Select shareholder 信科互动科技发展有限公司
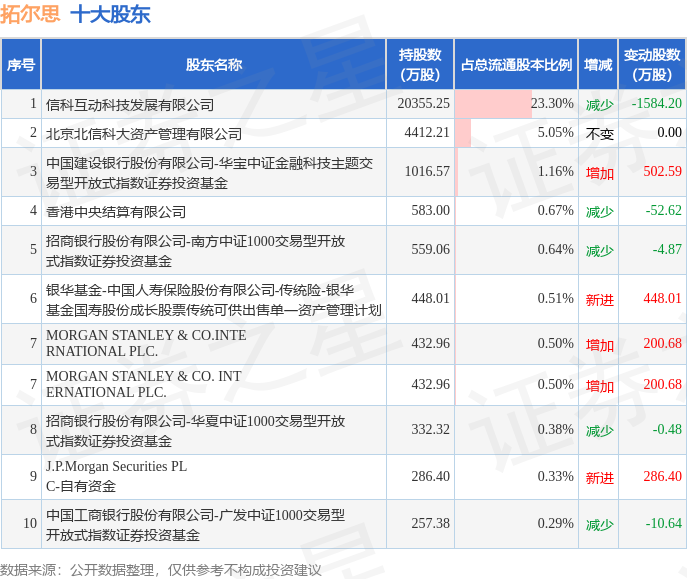Viewport: 687px width, 579px height. pyautogui.click(x=130, y=105)
